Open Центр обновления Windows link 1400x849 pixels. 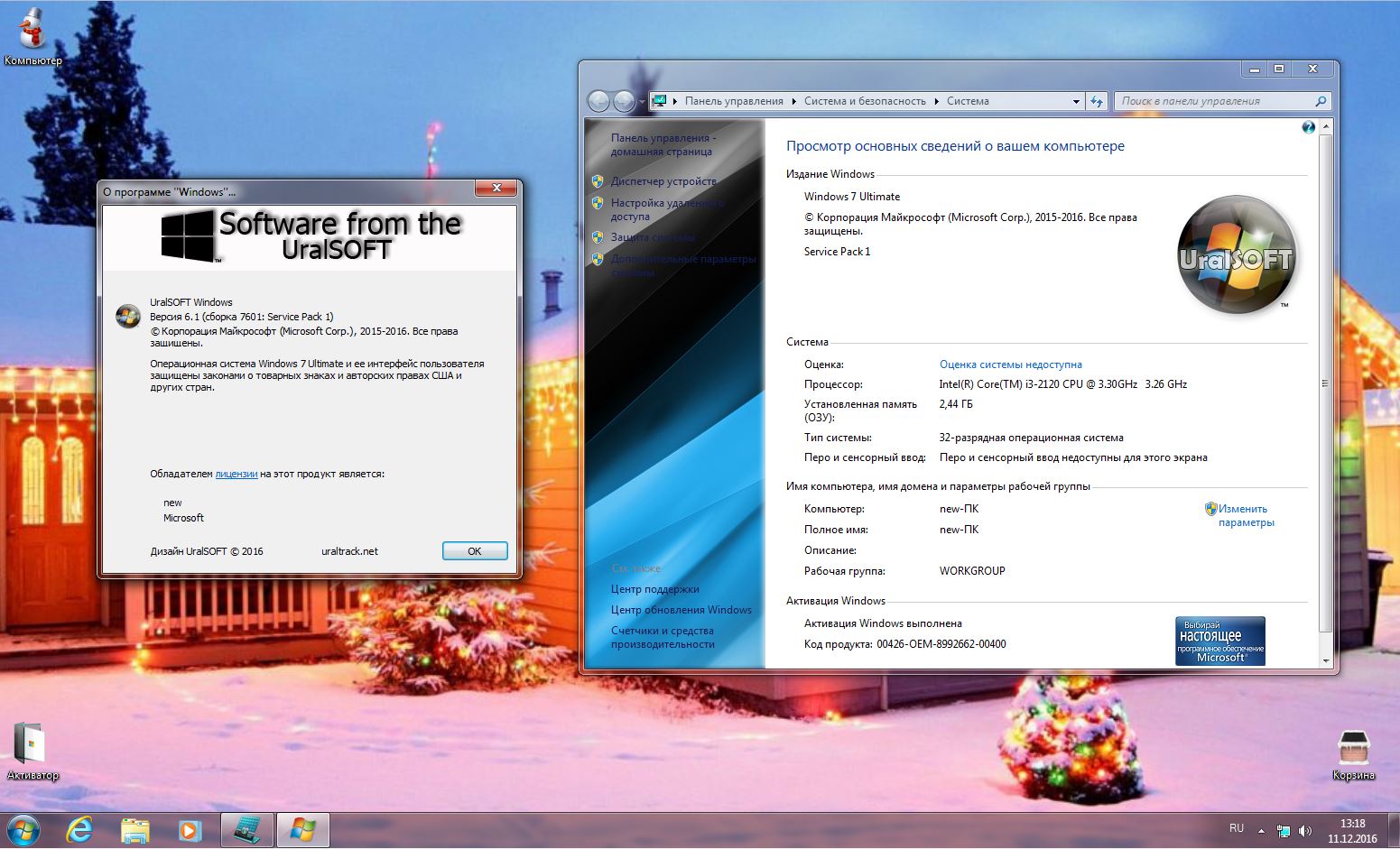(681, 610)
